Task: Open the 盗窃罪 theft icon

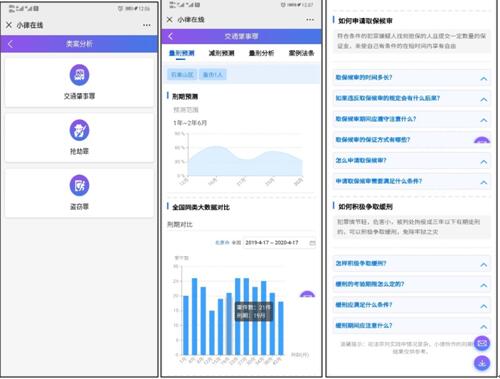Action: coord(79,185)
